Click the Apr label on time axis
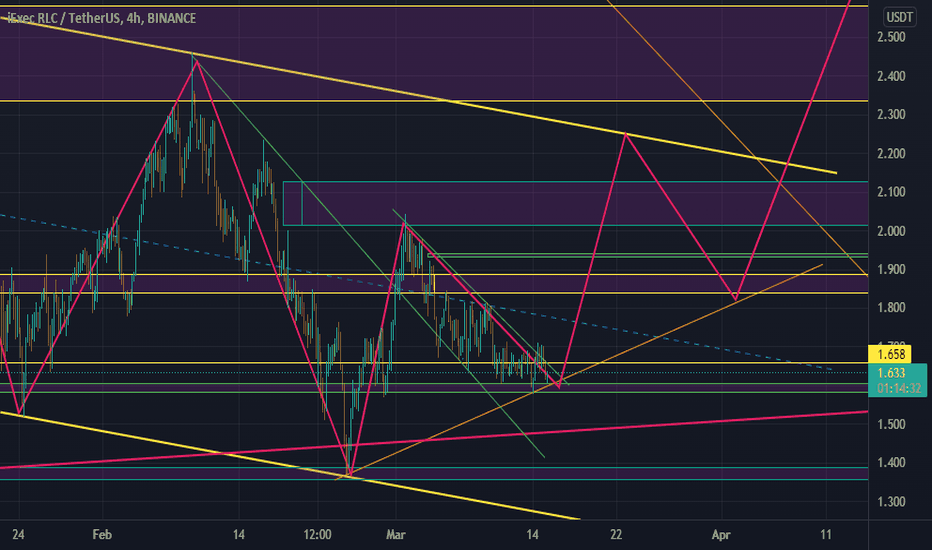This screenshot has width=932, height=550. pos(721,535)
